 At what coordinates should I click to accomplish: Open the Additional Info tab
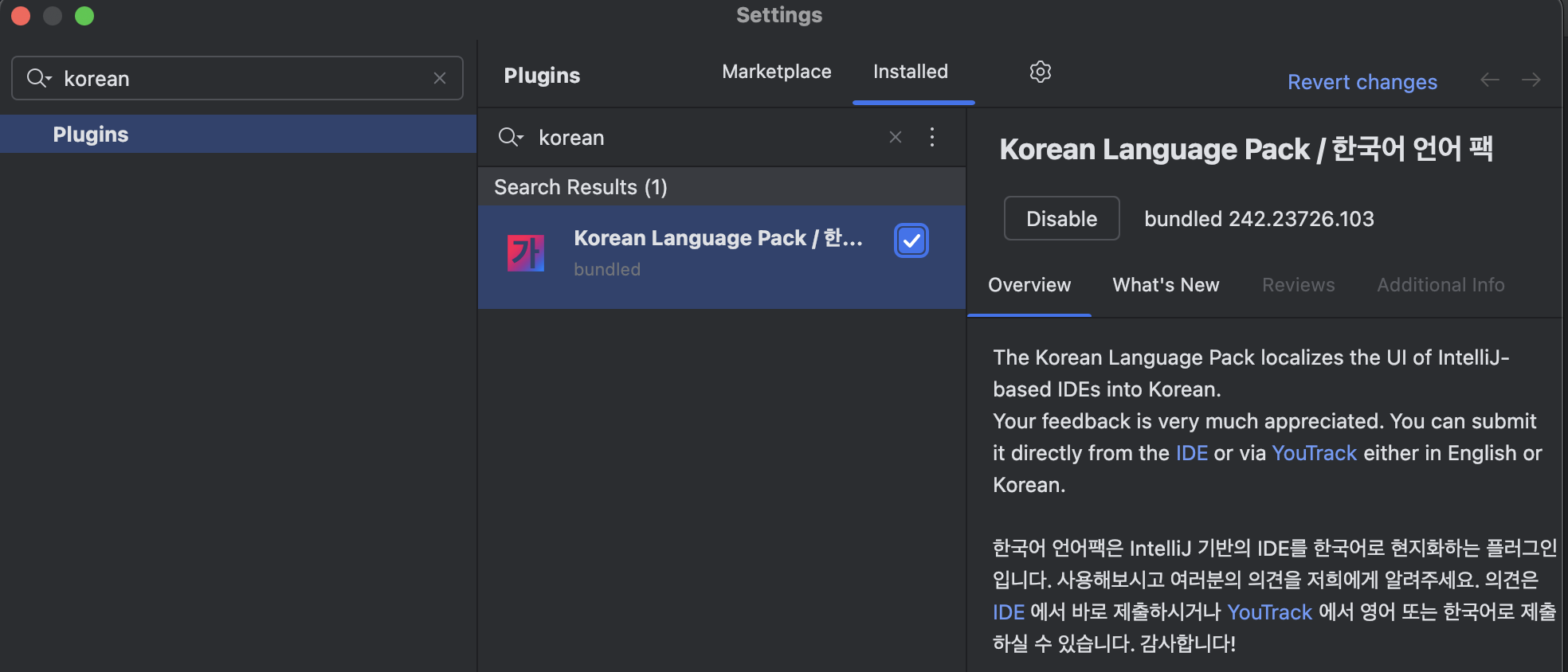[1441, 285]
